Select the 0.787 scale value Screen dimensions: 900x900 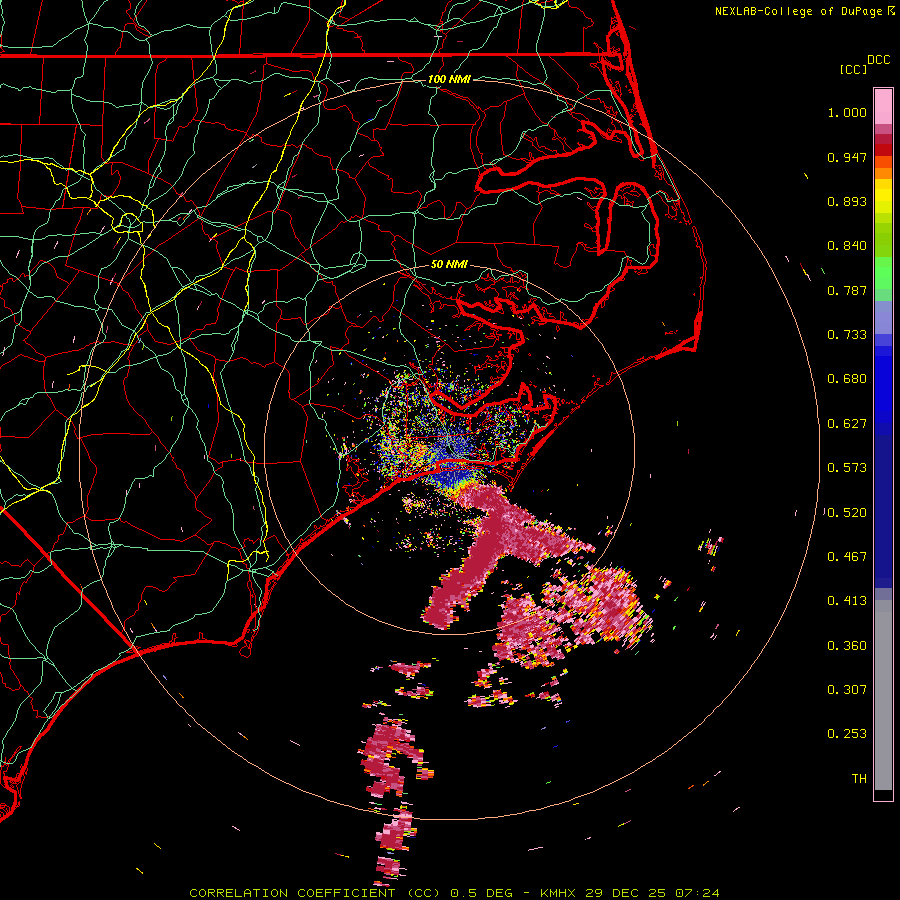(847, 290)
